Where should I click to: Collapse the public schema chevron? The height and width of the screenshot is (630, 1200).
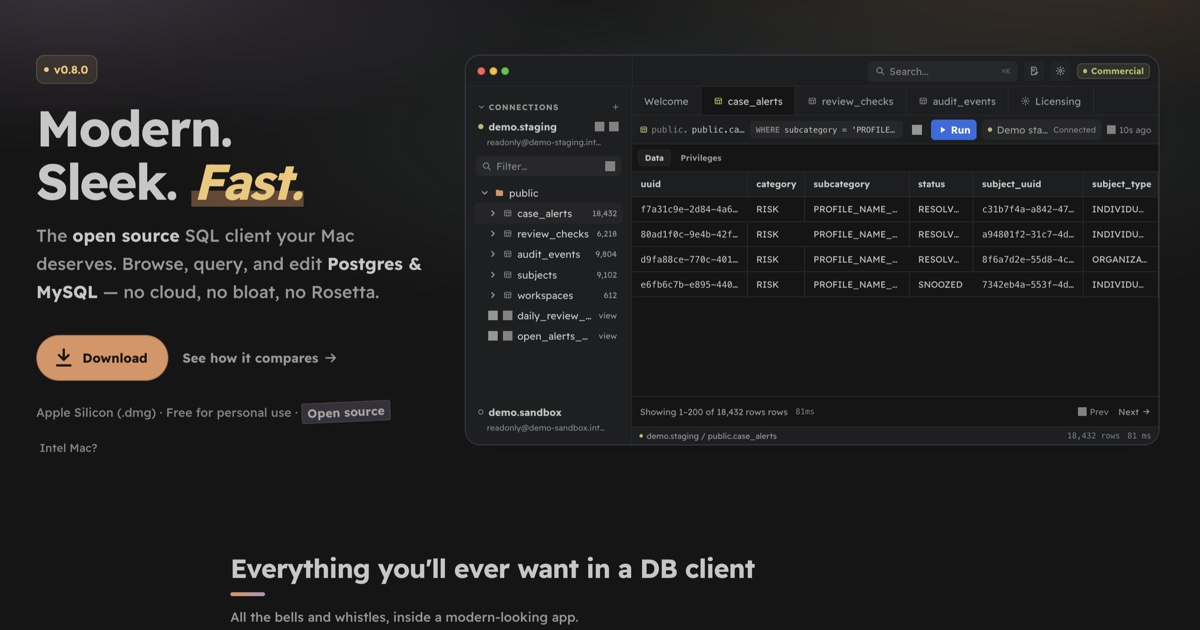click(485, 193)
